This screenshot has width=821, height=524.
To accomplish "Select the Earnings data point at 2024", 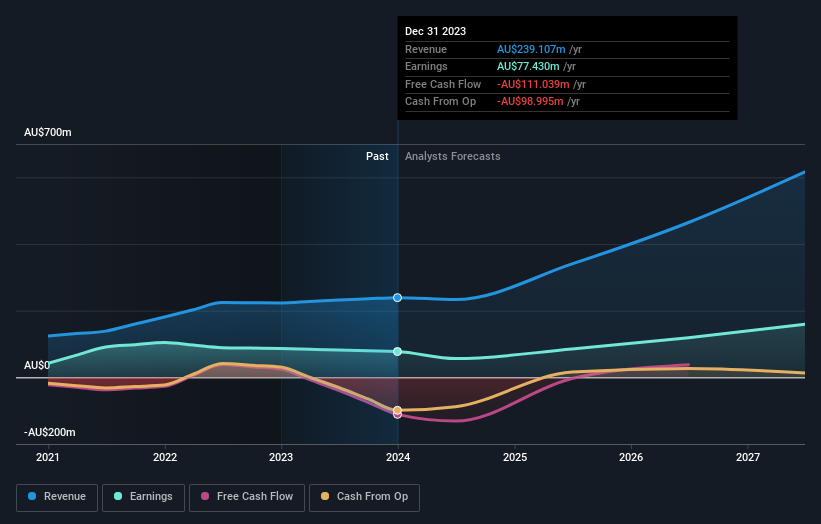I will [397, 351].
